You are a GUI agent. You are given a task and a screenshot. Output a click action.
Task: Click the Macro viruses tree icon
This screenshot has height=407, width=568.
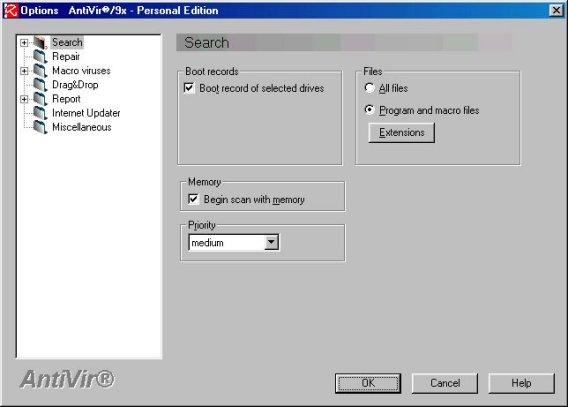coord(40,71)
